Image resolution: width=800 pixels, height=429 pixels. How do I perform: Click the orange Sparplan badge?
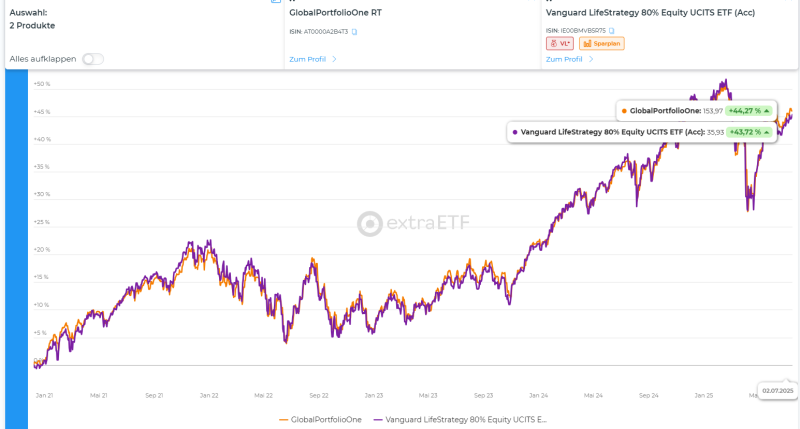(x=602, y=44)
